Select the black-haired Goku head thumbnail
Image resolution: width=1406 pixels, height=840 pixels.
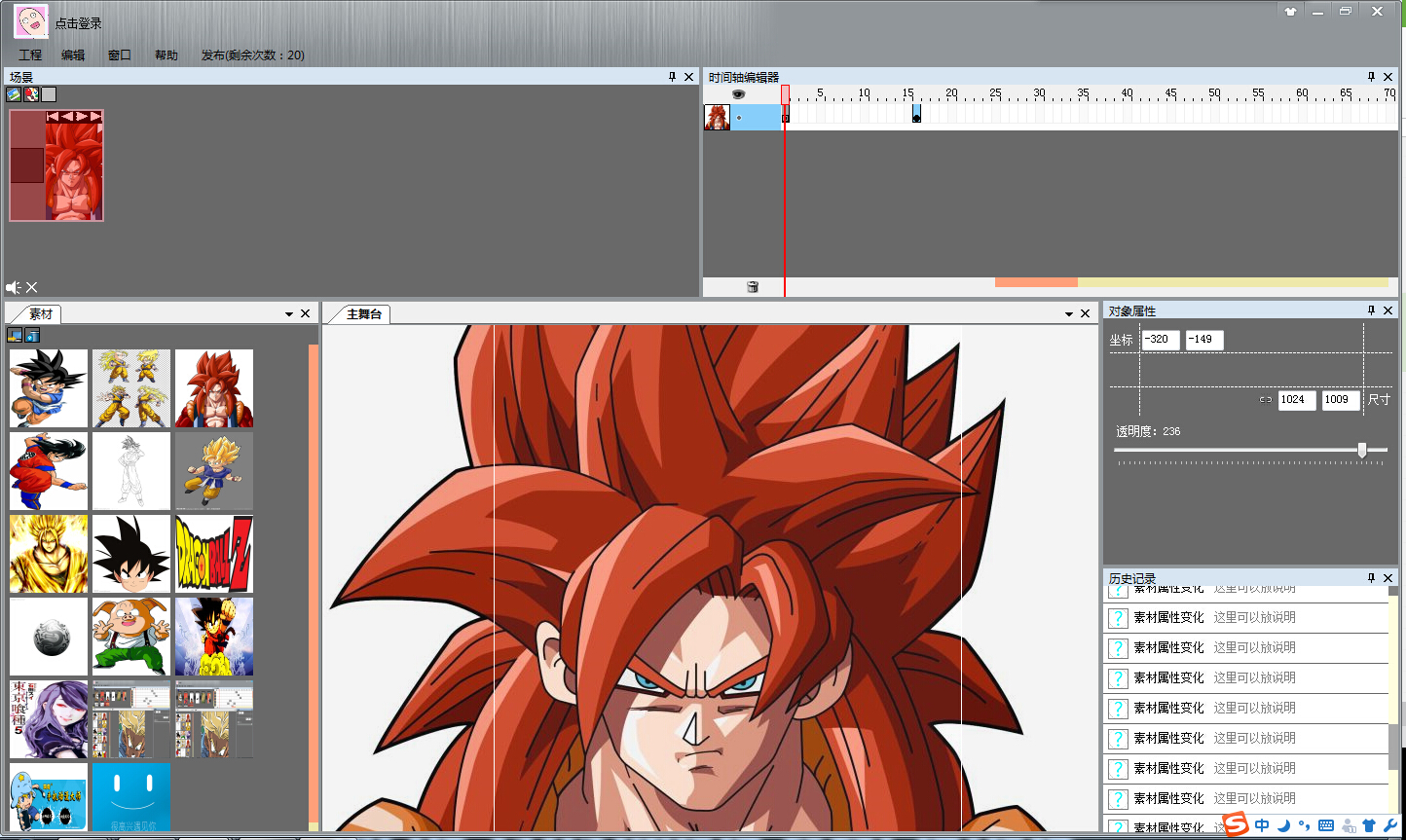click(131, 554)
